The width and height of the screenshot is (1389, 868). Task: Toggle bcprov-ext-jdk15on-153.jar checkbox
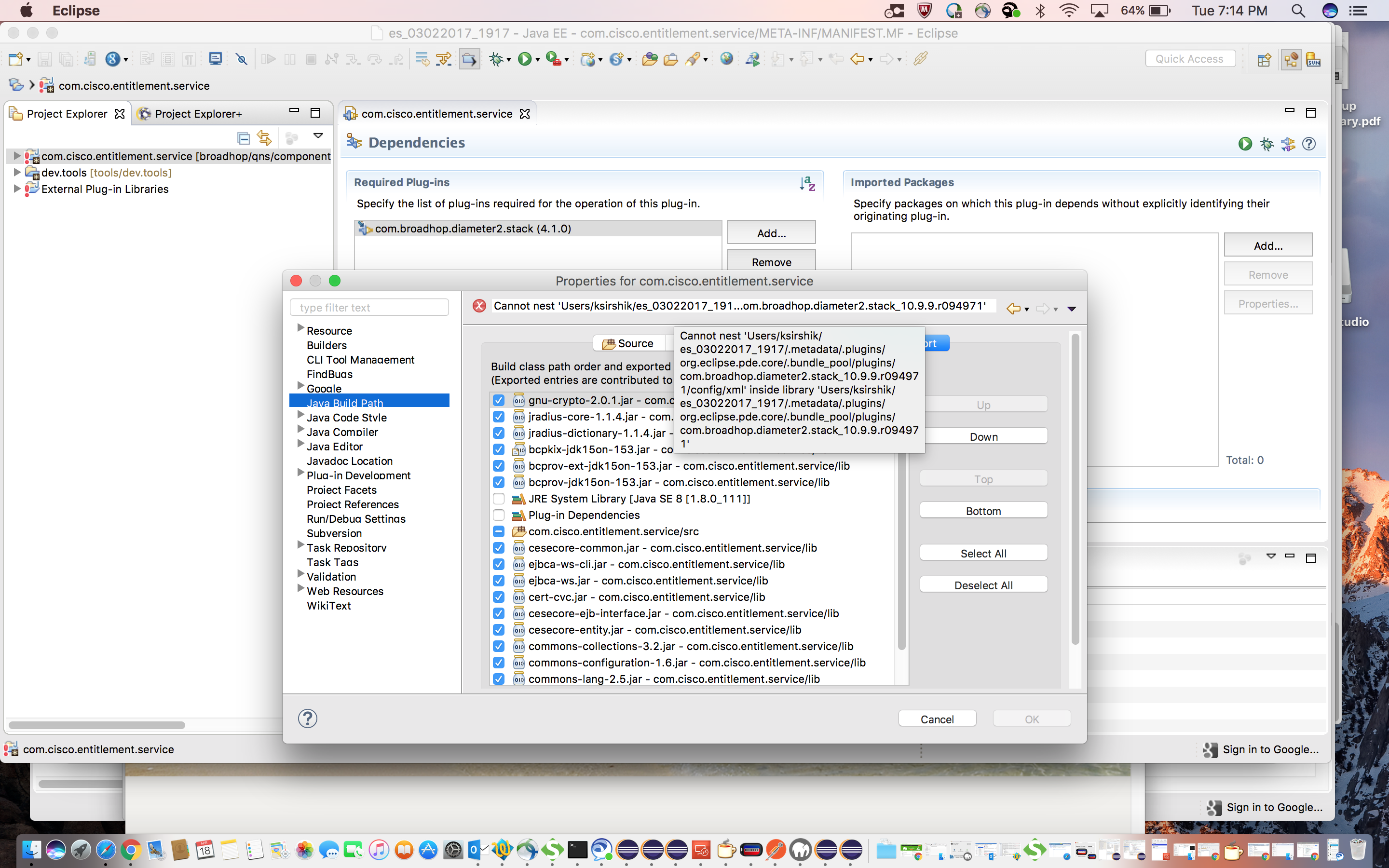click(498, 465)
